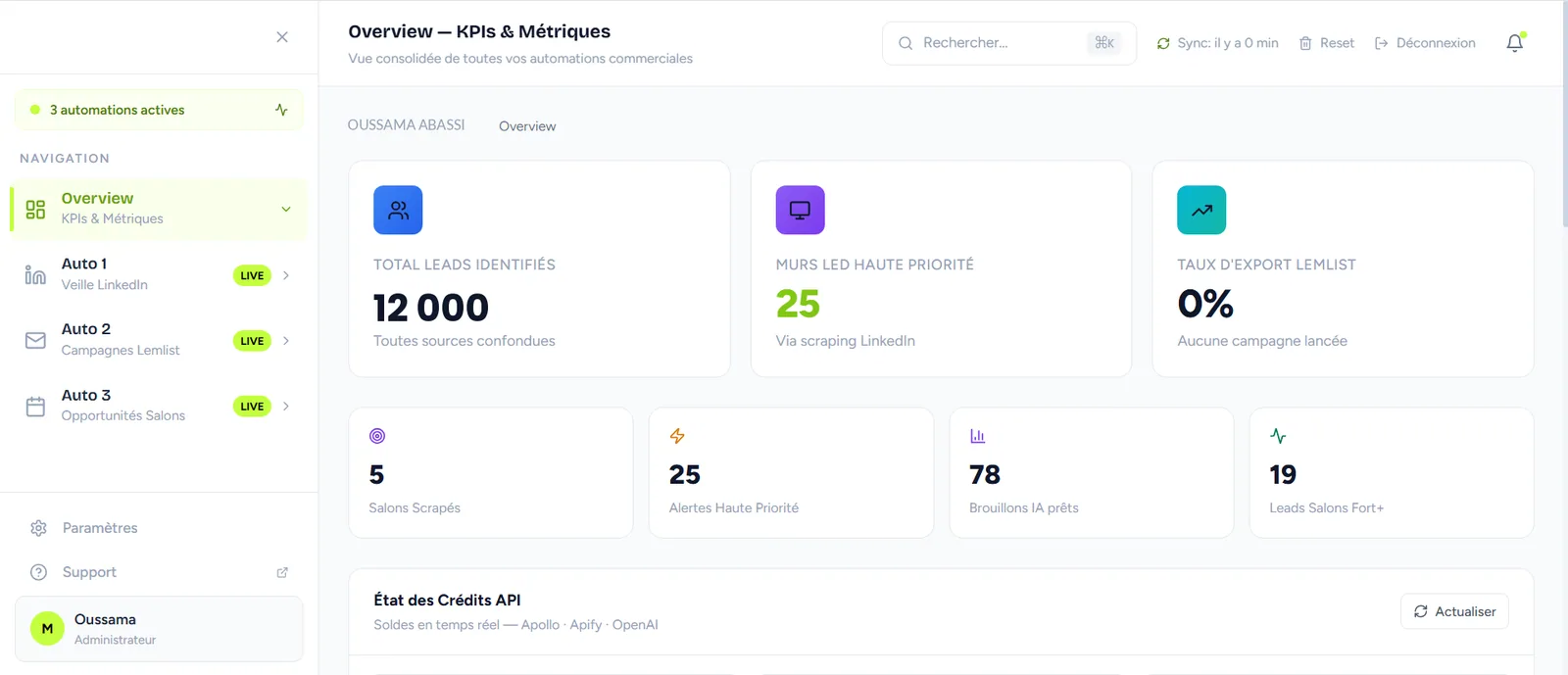Screen dimensions: 1568x675
Task: Click the État des Crédits API heading
Action: coord(447,600)
